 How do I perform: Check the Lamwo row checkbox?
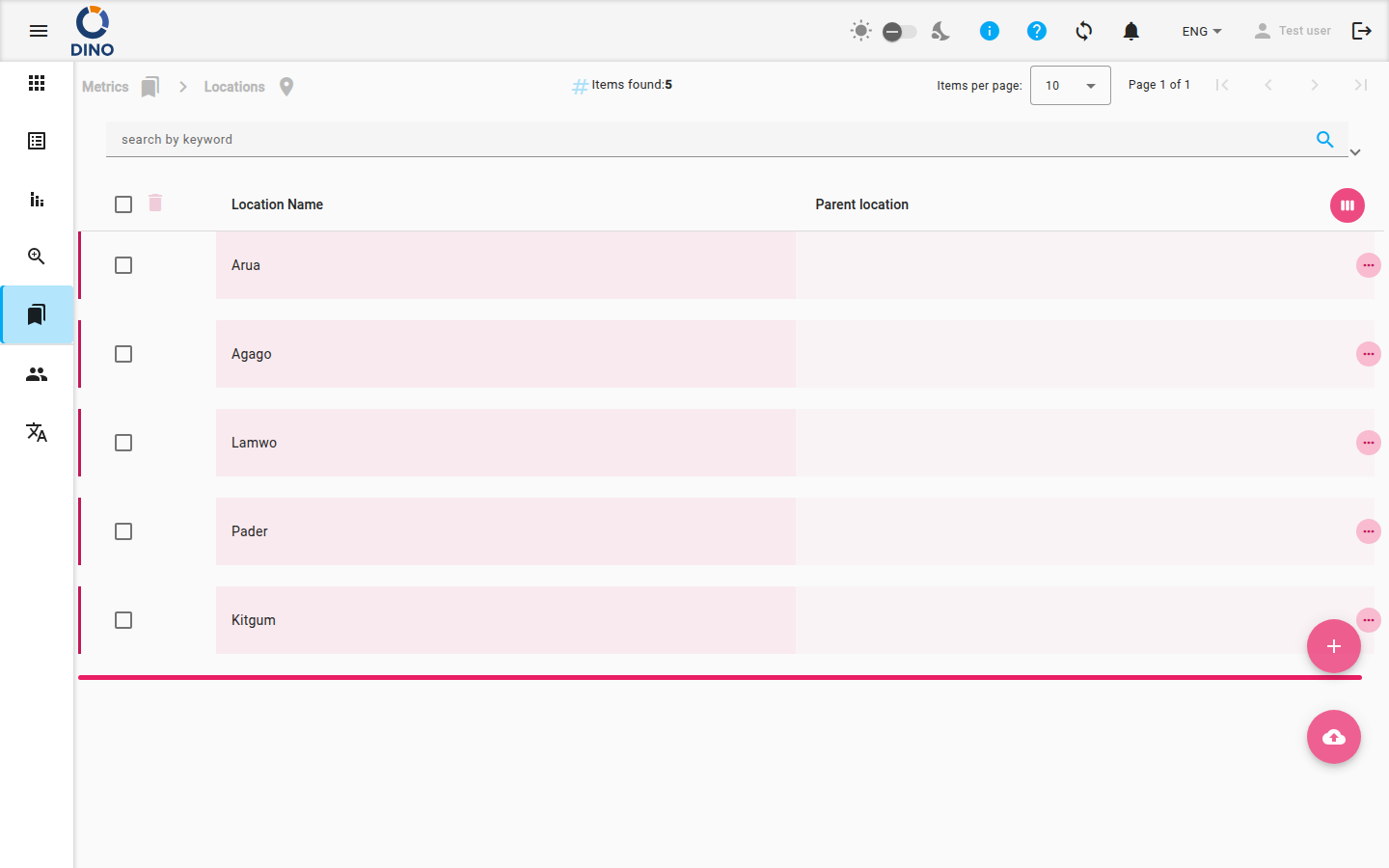coord(123,443)
